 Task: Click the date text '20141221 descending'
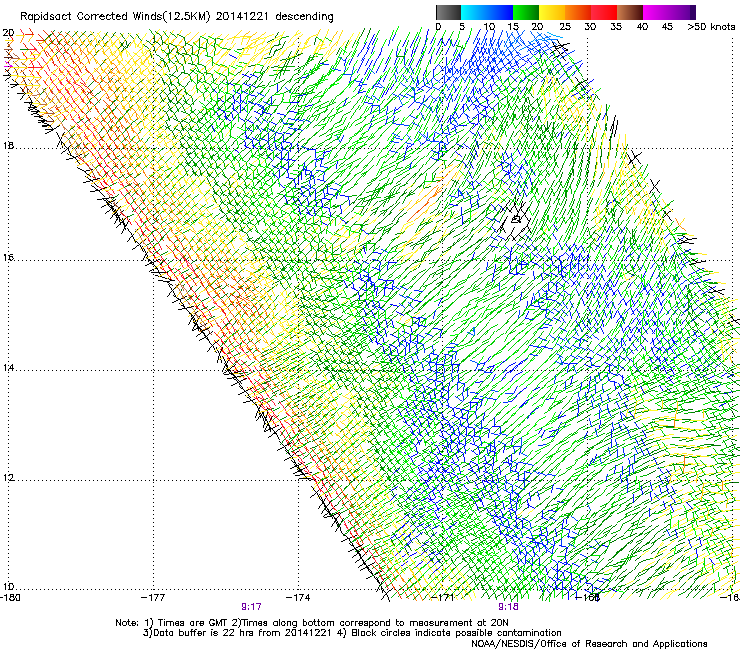coord(275,17)
